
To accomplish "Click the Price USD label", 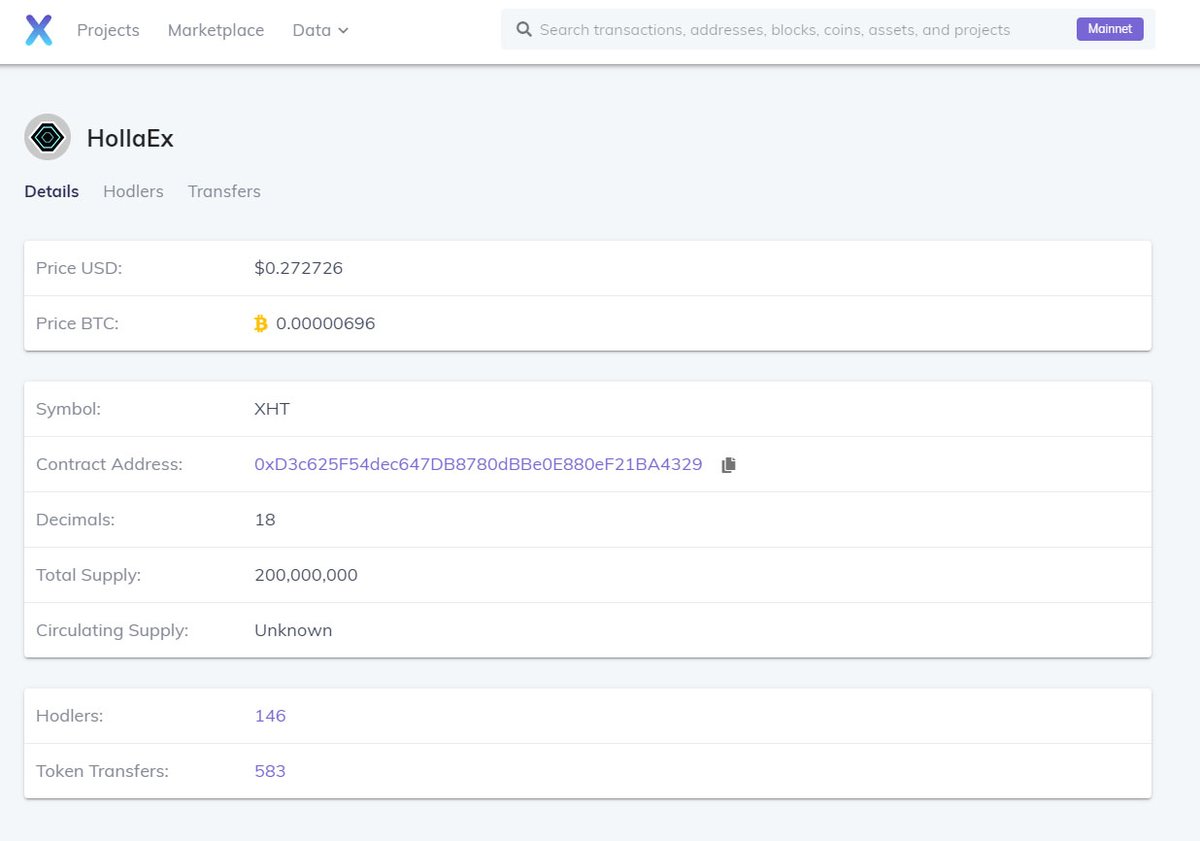I will coord(79,268).
